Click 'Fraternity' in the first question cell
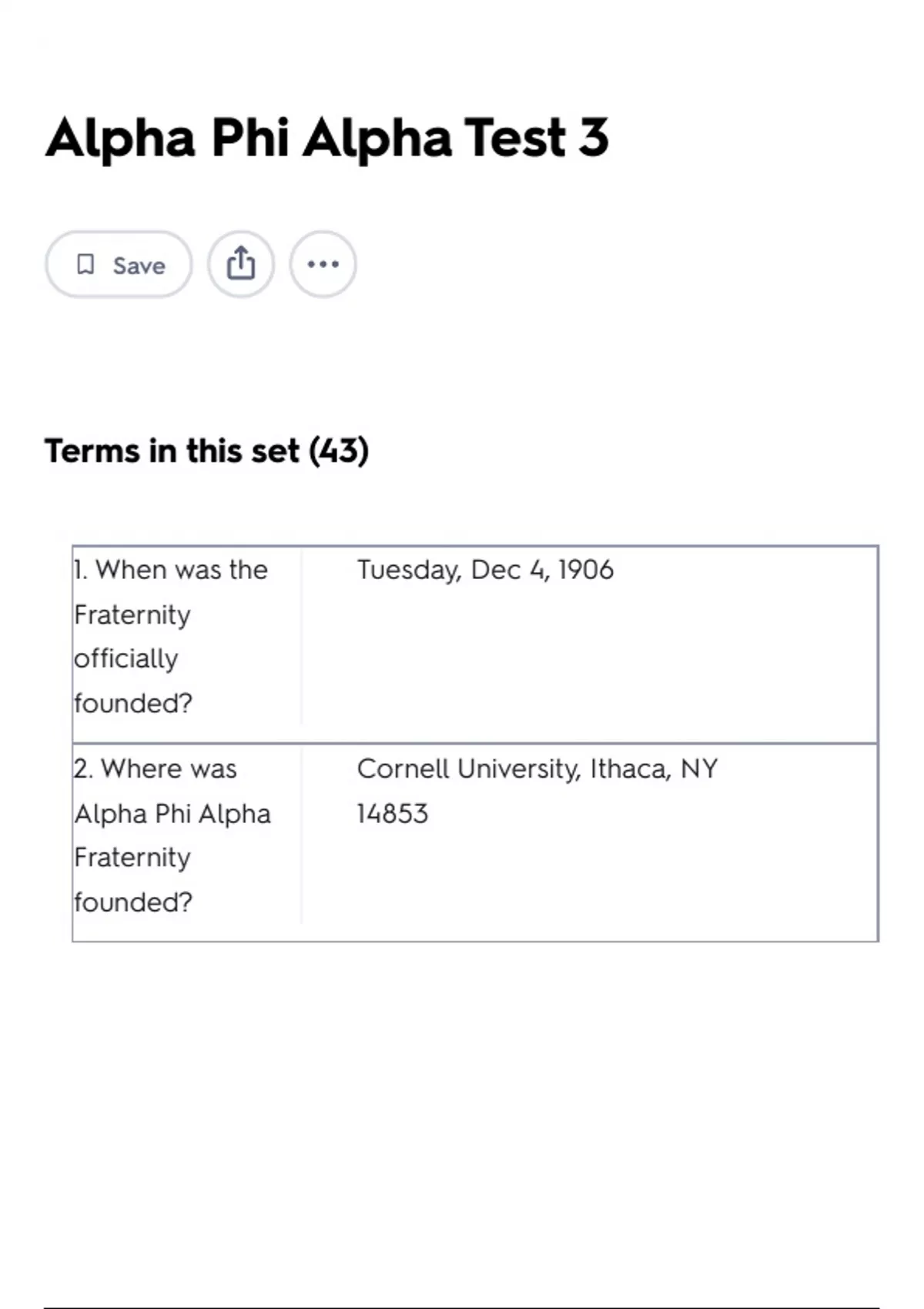This screenshot has height=1309, width=924. click(132, 615)
